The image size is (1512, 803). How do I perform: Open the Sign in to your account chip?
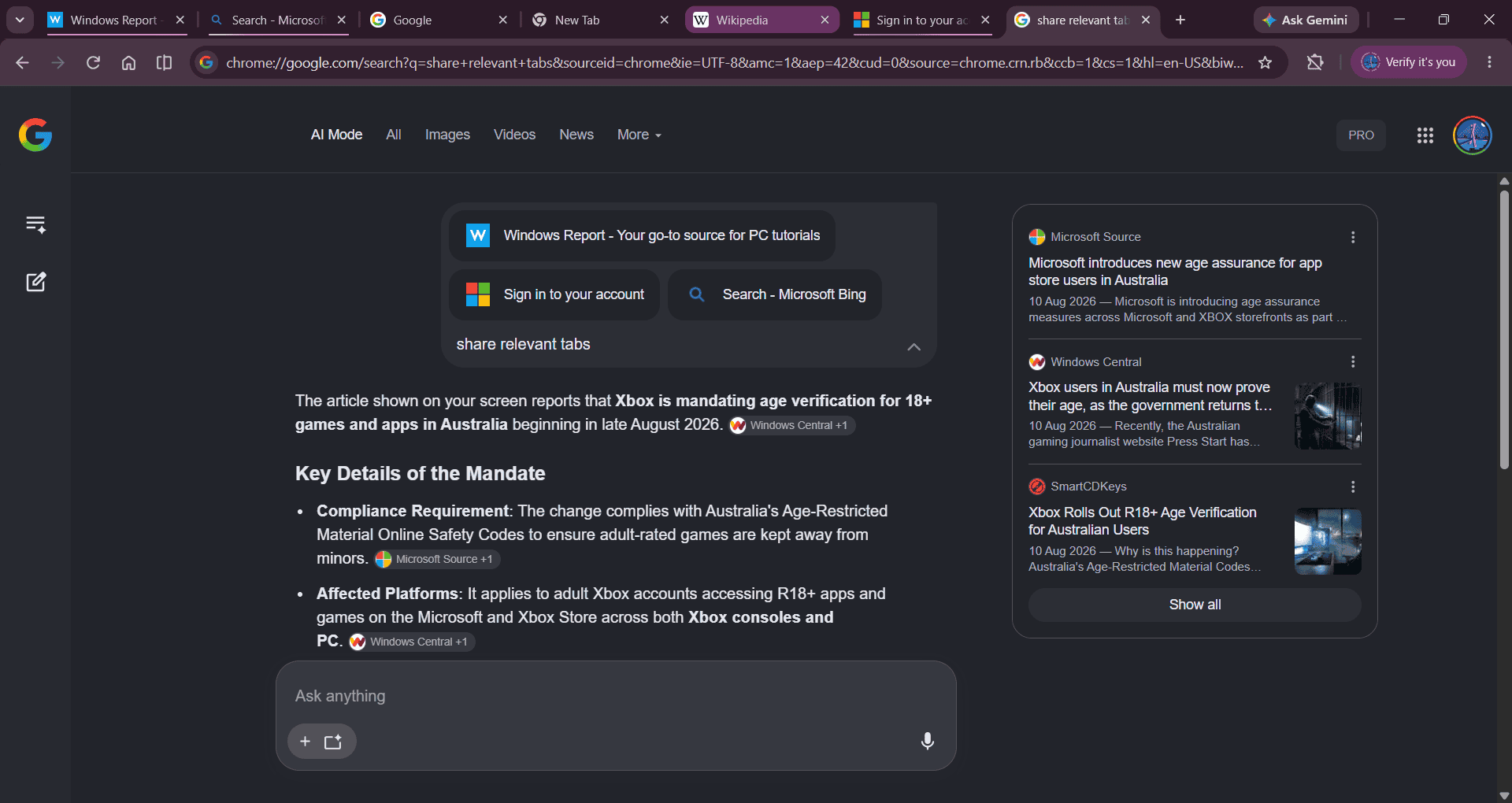(x=554, y=294)
